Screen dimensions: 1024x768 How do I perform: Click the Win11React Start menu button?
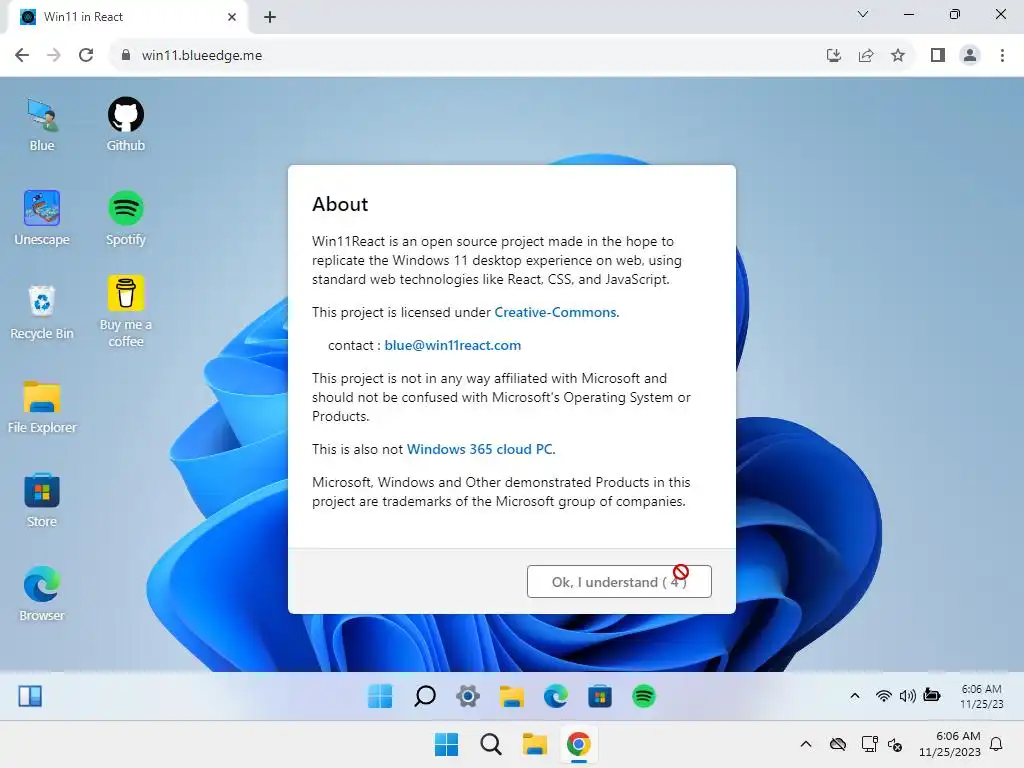(380, 696)
